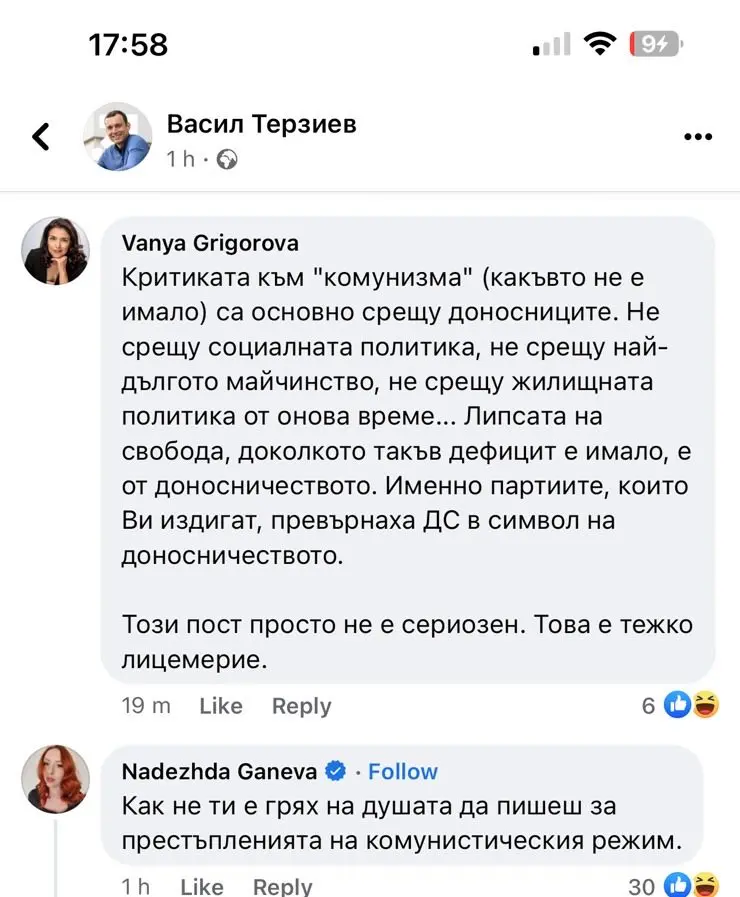This screenshot has height=897, width=740.
Task: Open Vanya Grigorova's name link
Action: click(209, 243)
